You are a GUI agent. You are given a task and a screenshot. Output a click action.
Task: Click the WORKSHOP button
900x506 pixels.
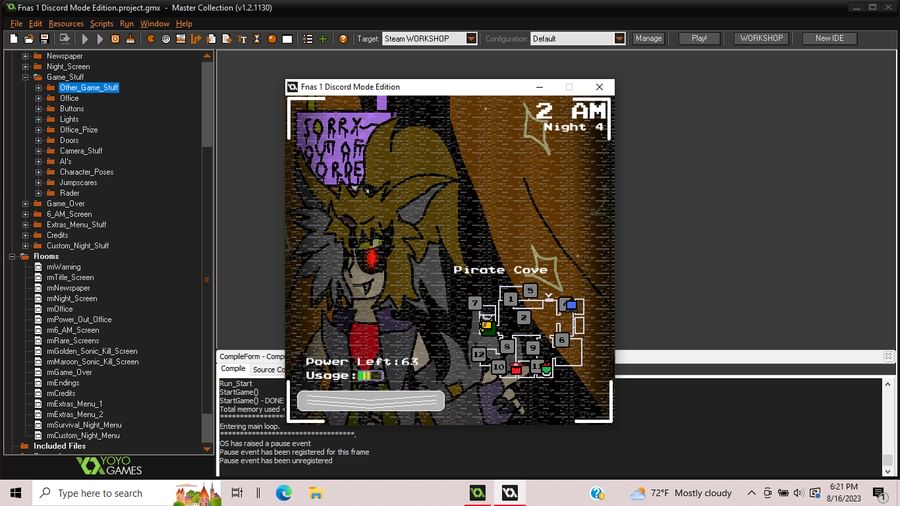coord(761,38)
